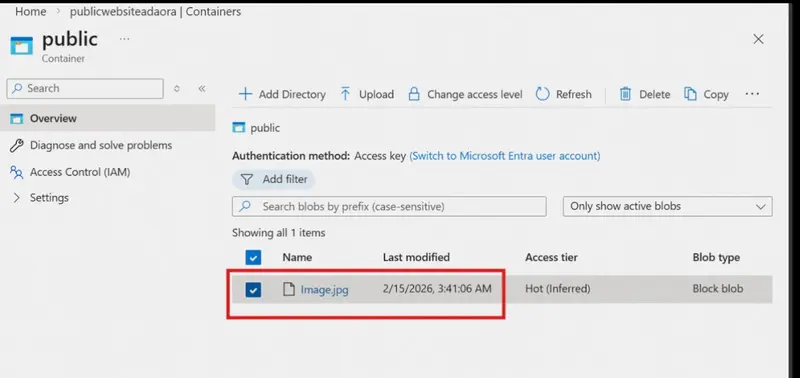Click the Change access level lock icon

point(414,94)
